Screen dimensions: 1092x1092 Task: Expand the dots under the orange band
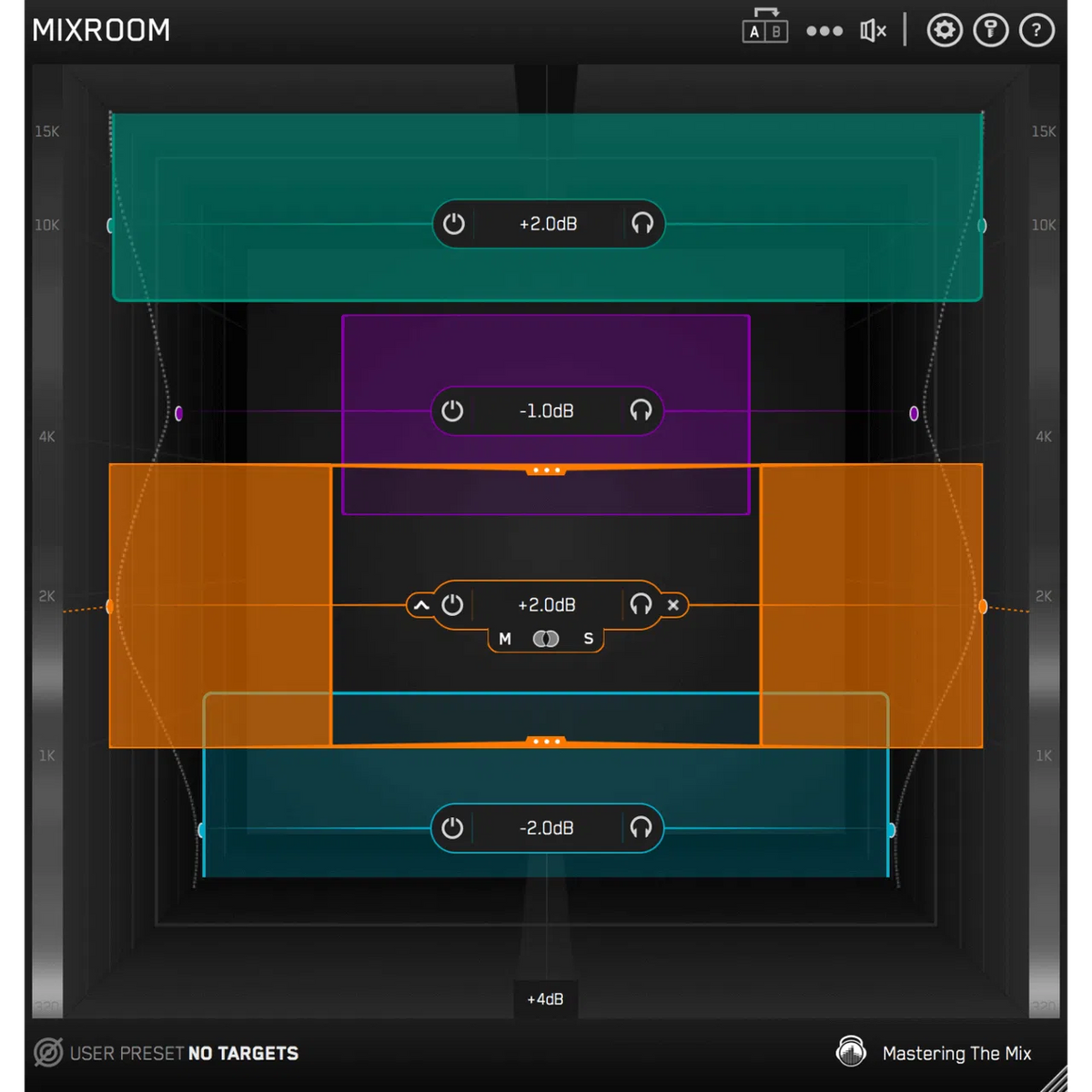(x=546, y=741)
